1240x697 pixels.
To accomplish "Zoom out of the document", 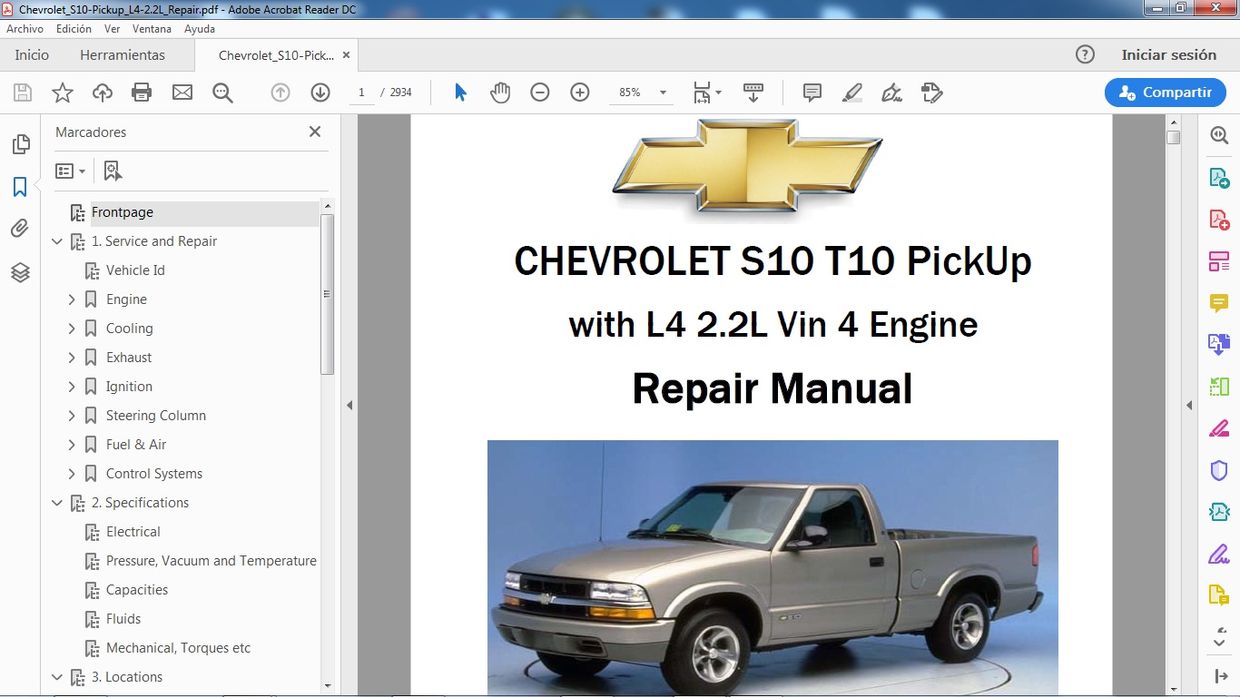I will (540, 92).
